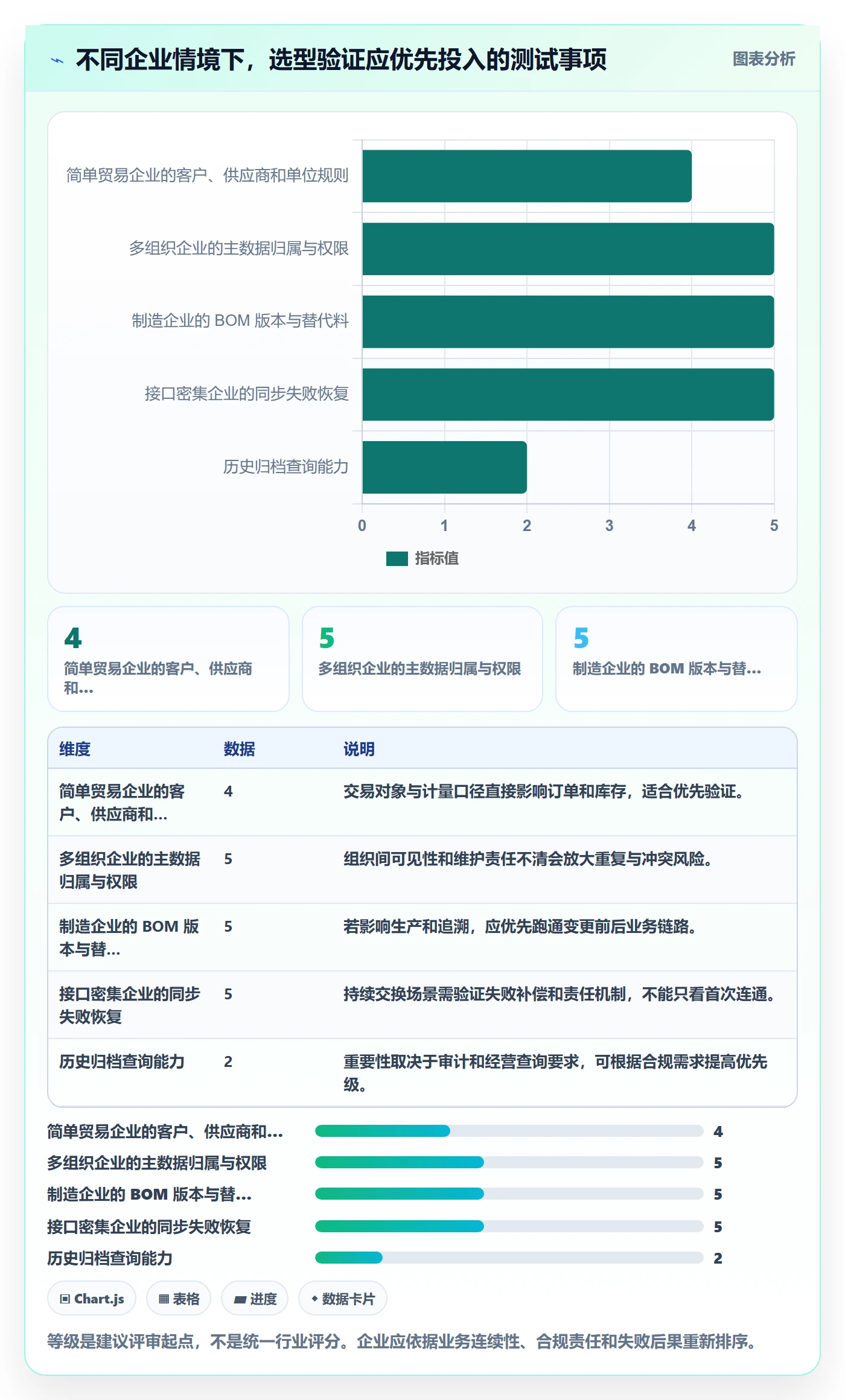This screenshot has width=845, height=1400.
Task: Toggle the 指标值 legend color box
Action: point(397,559)
